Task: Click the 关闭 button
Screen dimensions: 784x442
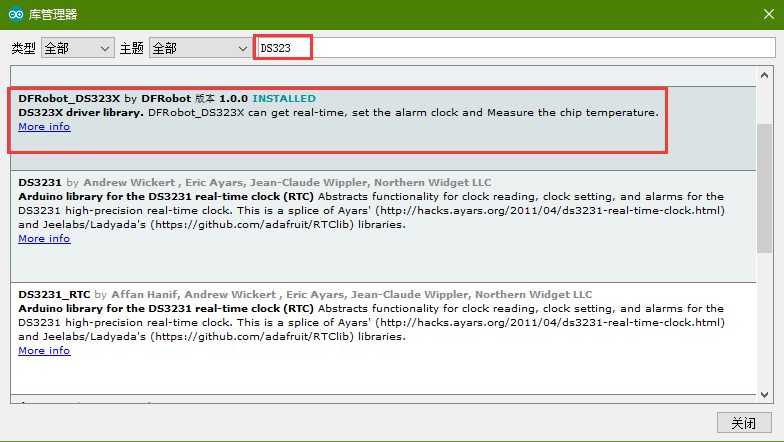Action: tap(744, 423)
